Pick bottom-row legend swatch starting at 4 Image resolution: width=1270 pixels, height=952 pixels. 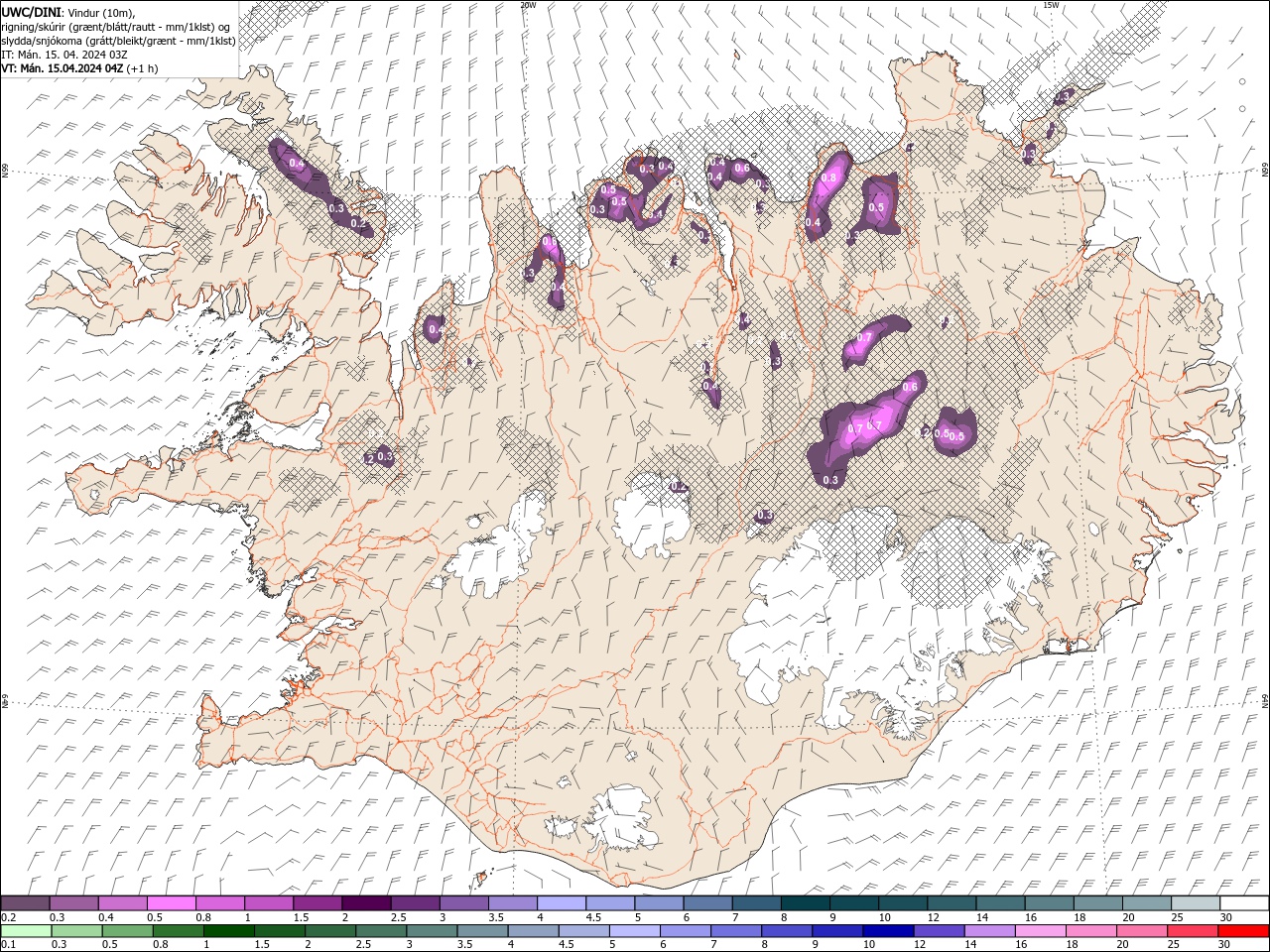534,931
